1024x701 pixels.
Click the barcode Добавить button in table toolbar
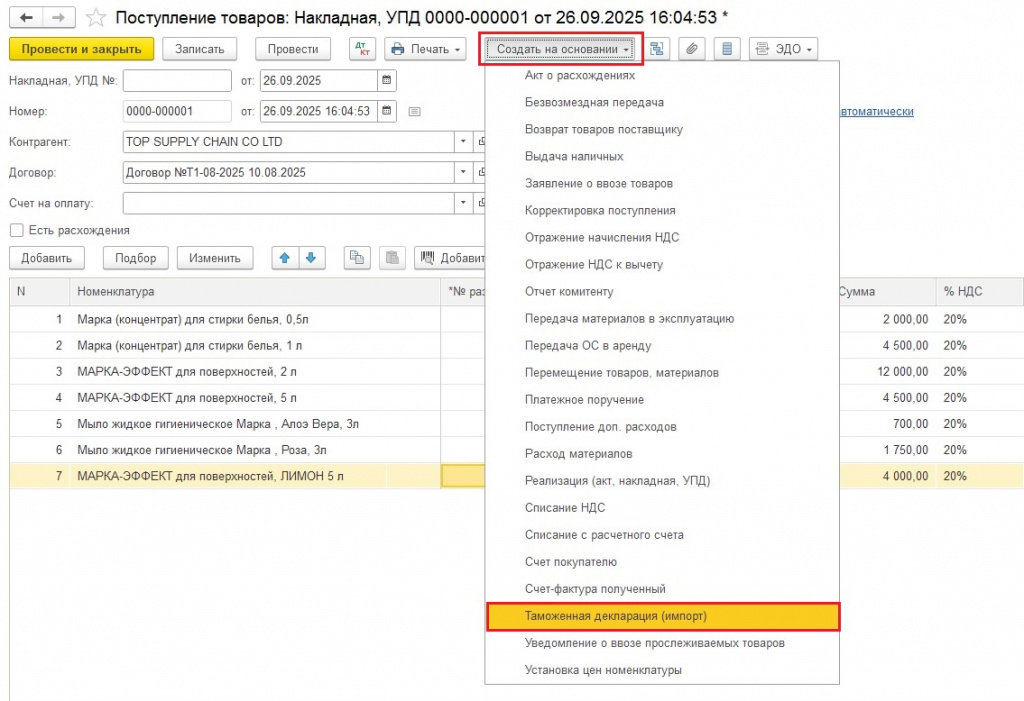(x=450, y=258)
